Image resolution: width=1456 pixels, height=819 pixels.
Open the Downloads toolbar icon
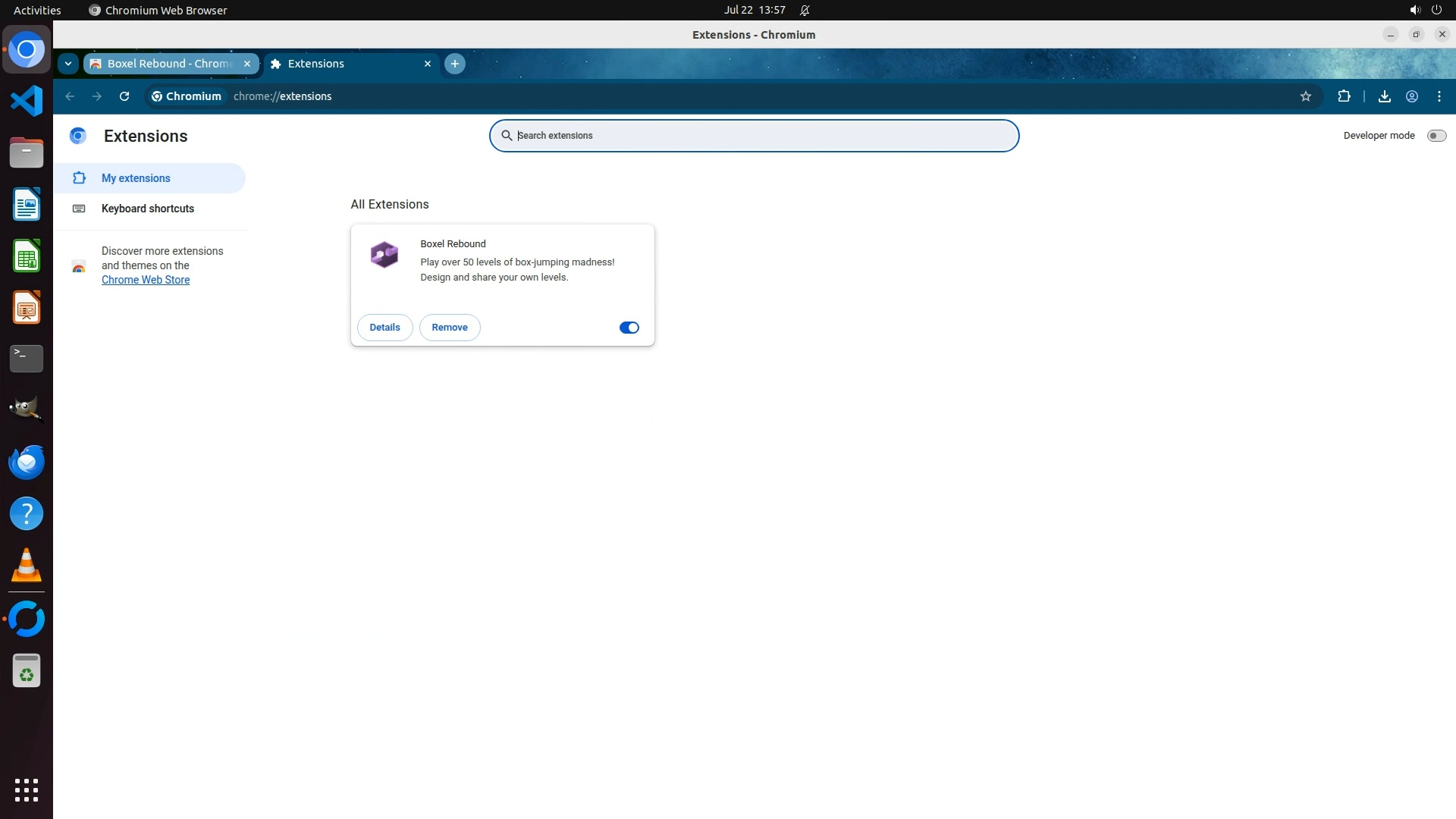point(1384,96)
